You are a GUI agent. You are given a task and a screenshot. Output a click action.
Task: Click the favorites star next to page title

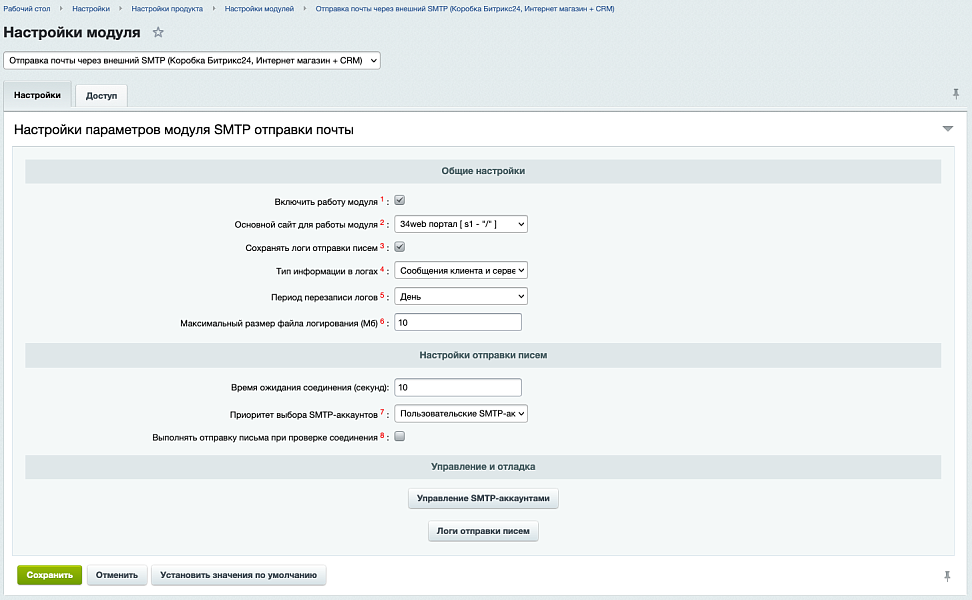[158, 33]
